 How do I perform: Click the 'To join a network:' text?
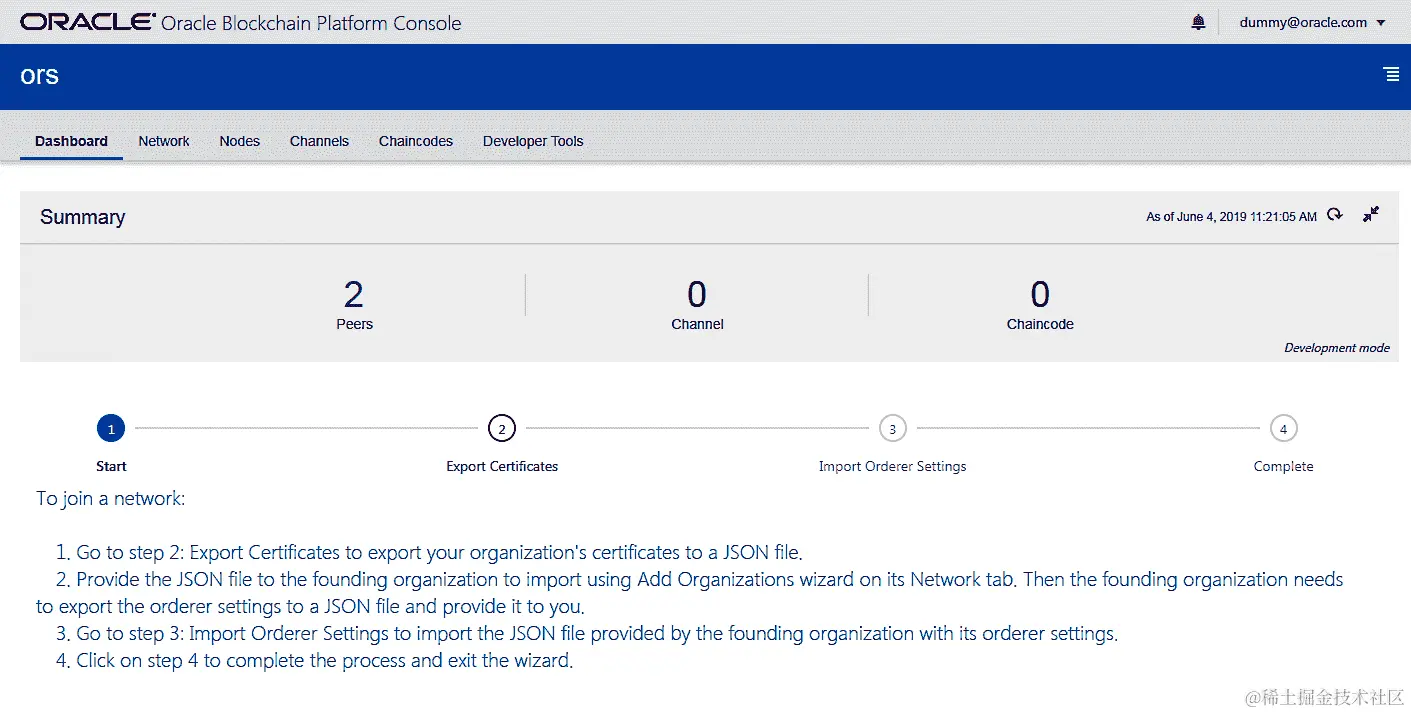tap(111, 498)
